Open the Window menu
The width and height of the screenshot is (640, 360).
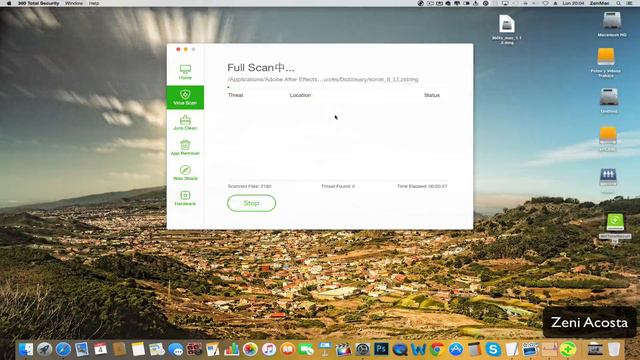74,3
